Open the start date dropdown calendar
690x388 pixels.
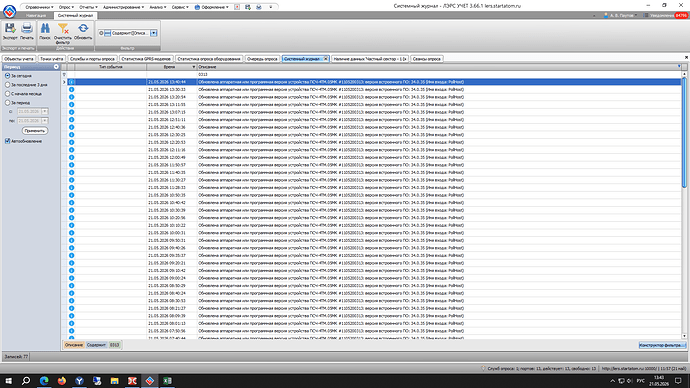pos(44,111)
